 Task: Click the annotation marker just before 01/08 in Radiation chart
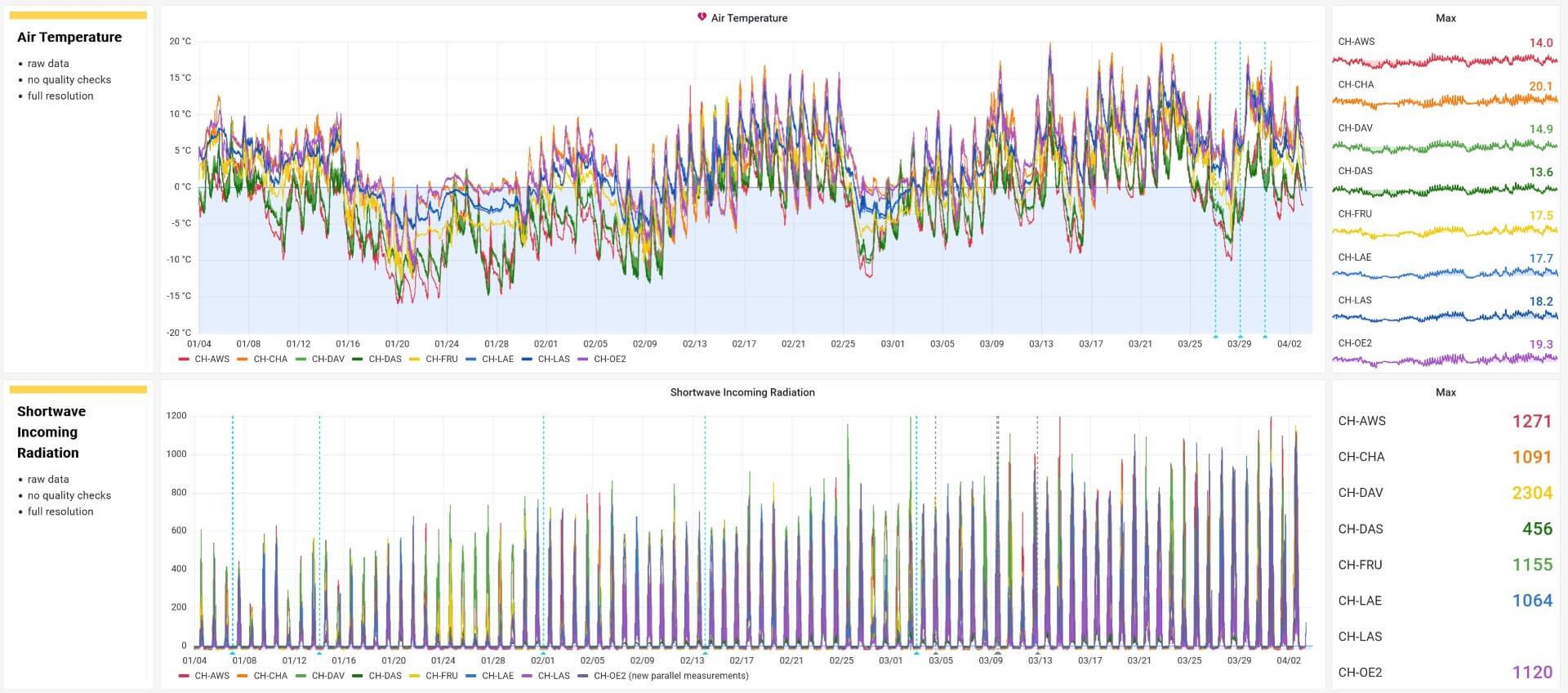(232, 653)
